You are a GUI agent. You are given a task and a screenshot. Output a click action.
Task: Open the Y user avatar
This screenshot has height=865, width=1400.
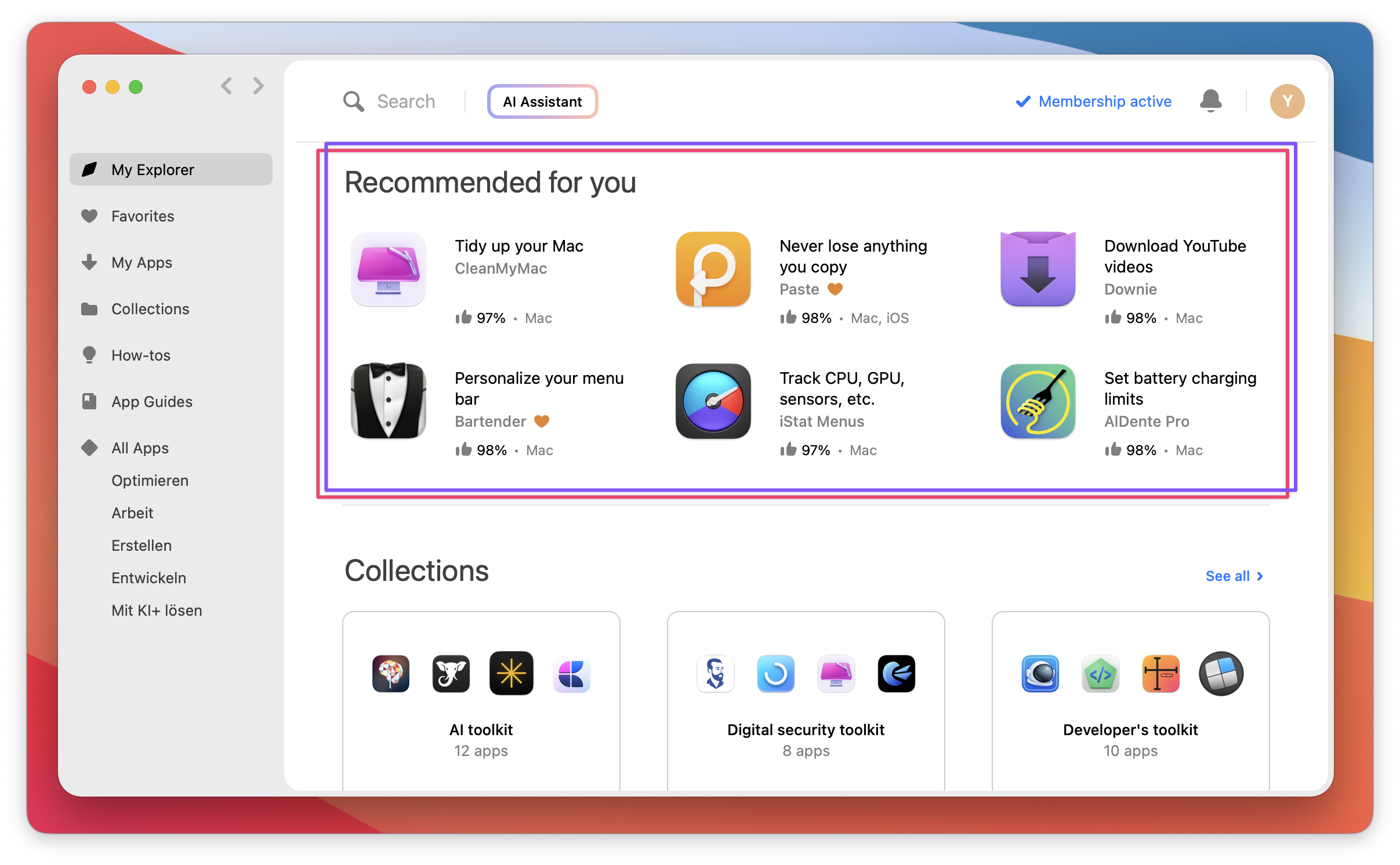(x=1287, y=101)
